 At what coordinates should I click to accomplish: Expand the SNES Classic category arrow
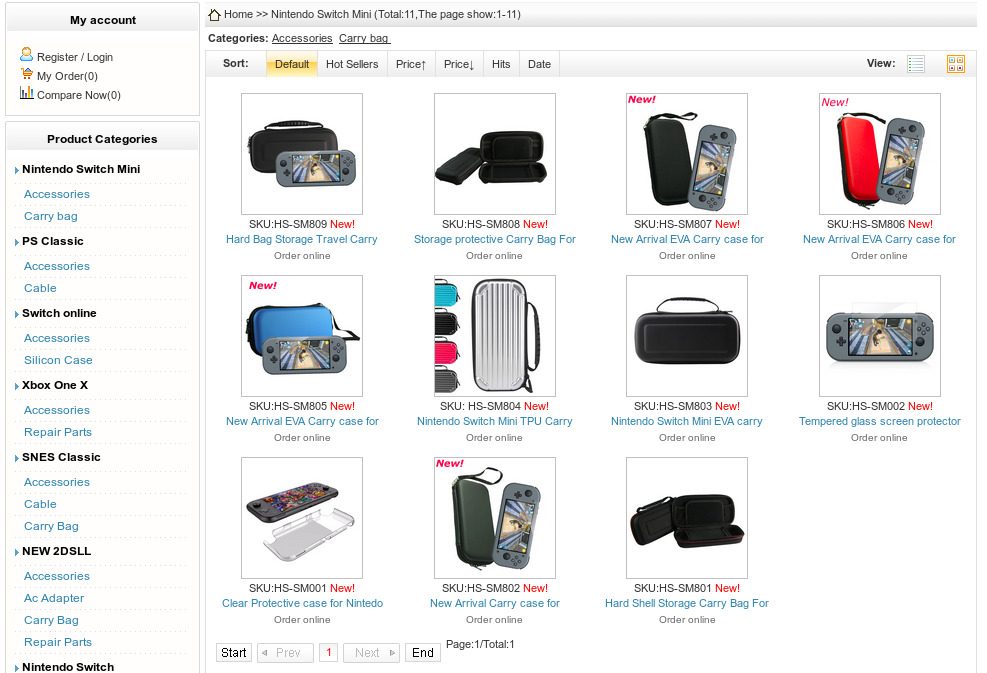click(17, 459)
